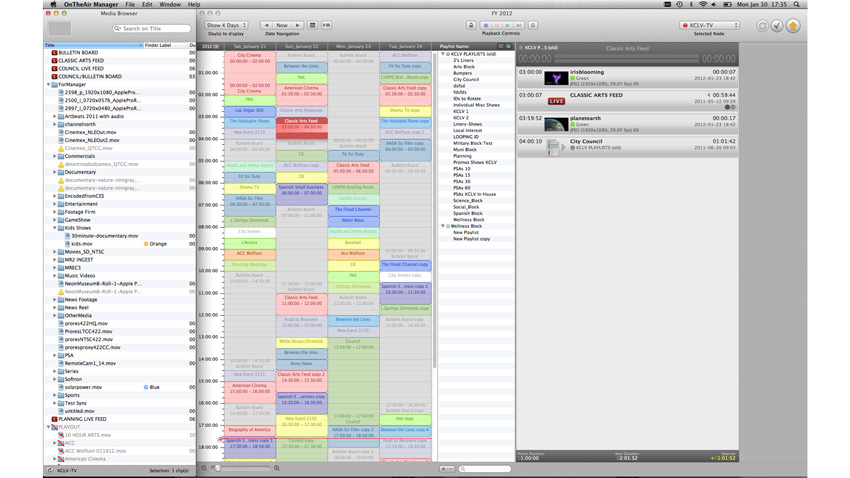The image size is (850, 478).
Task: Switch playlist pane to thumbnail view icon
Action: 508,47
